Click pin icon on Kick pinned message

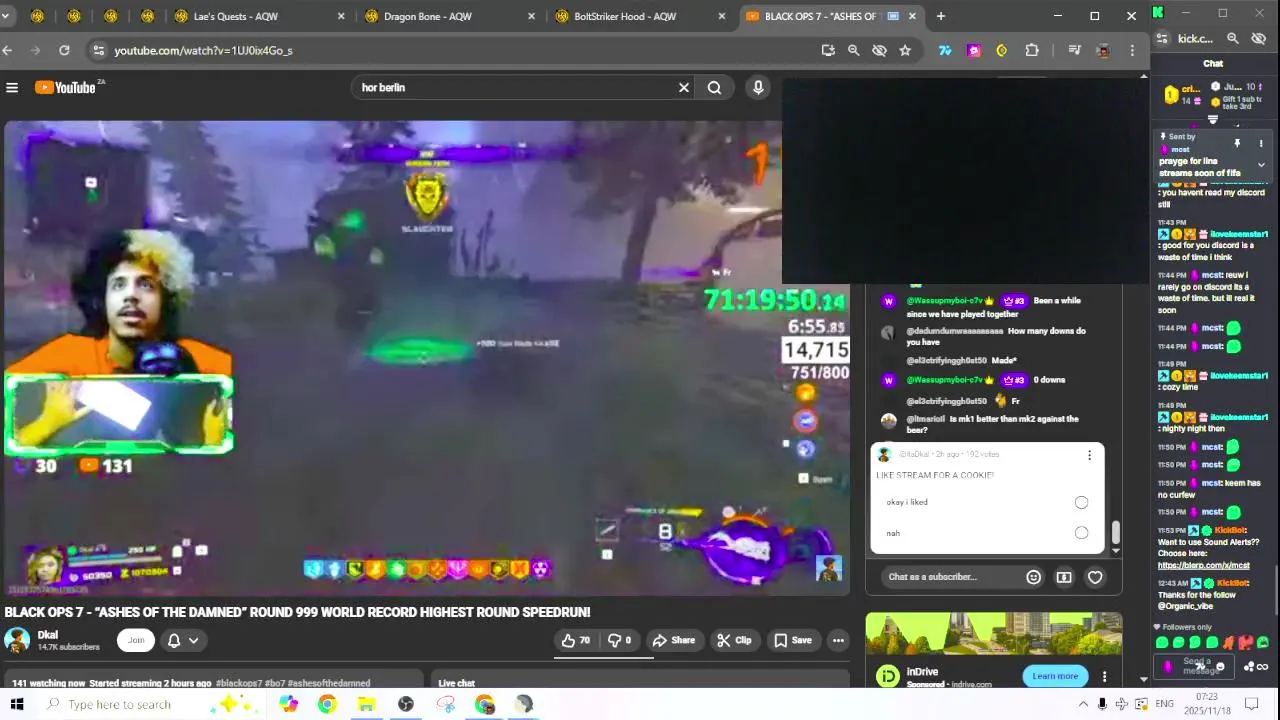pos(1238,144)
